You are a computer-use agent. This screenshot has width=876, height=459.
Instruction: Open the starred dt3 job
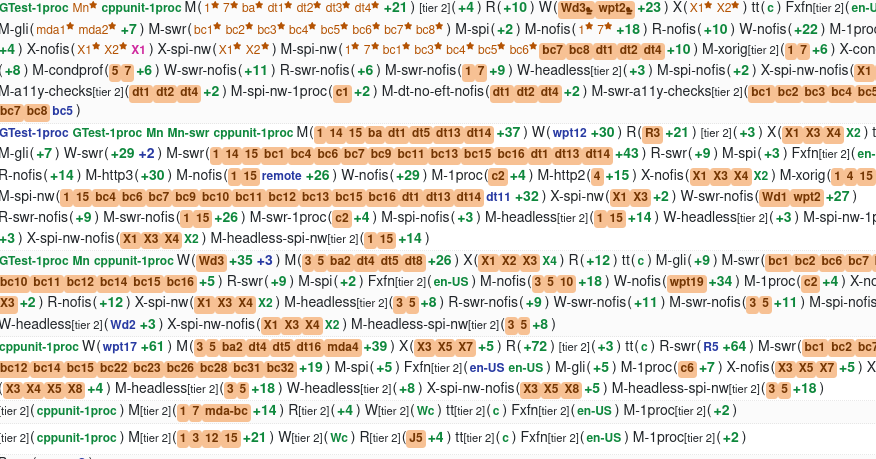coord(338,8)
